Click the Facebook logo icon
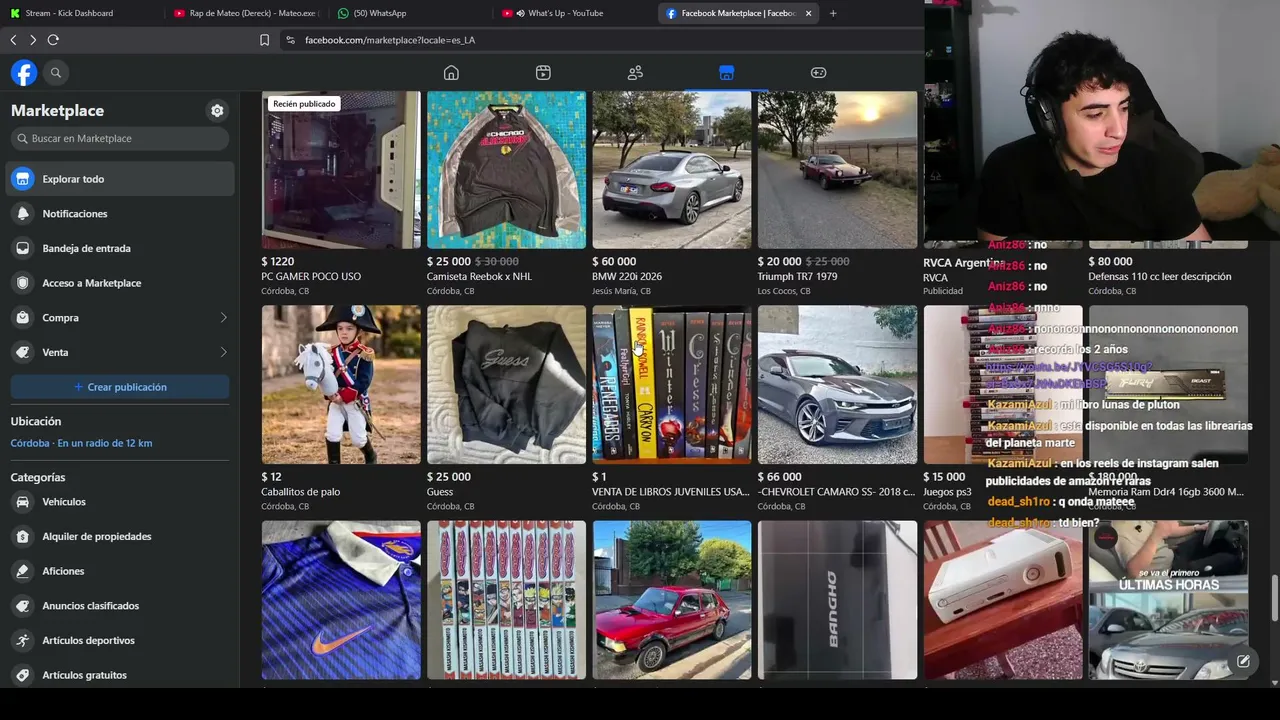 click(x=24, y=73)
